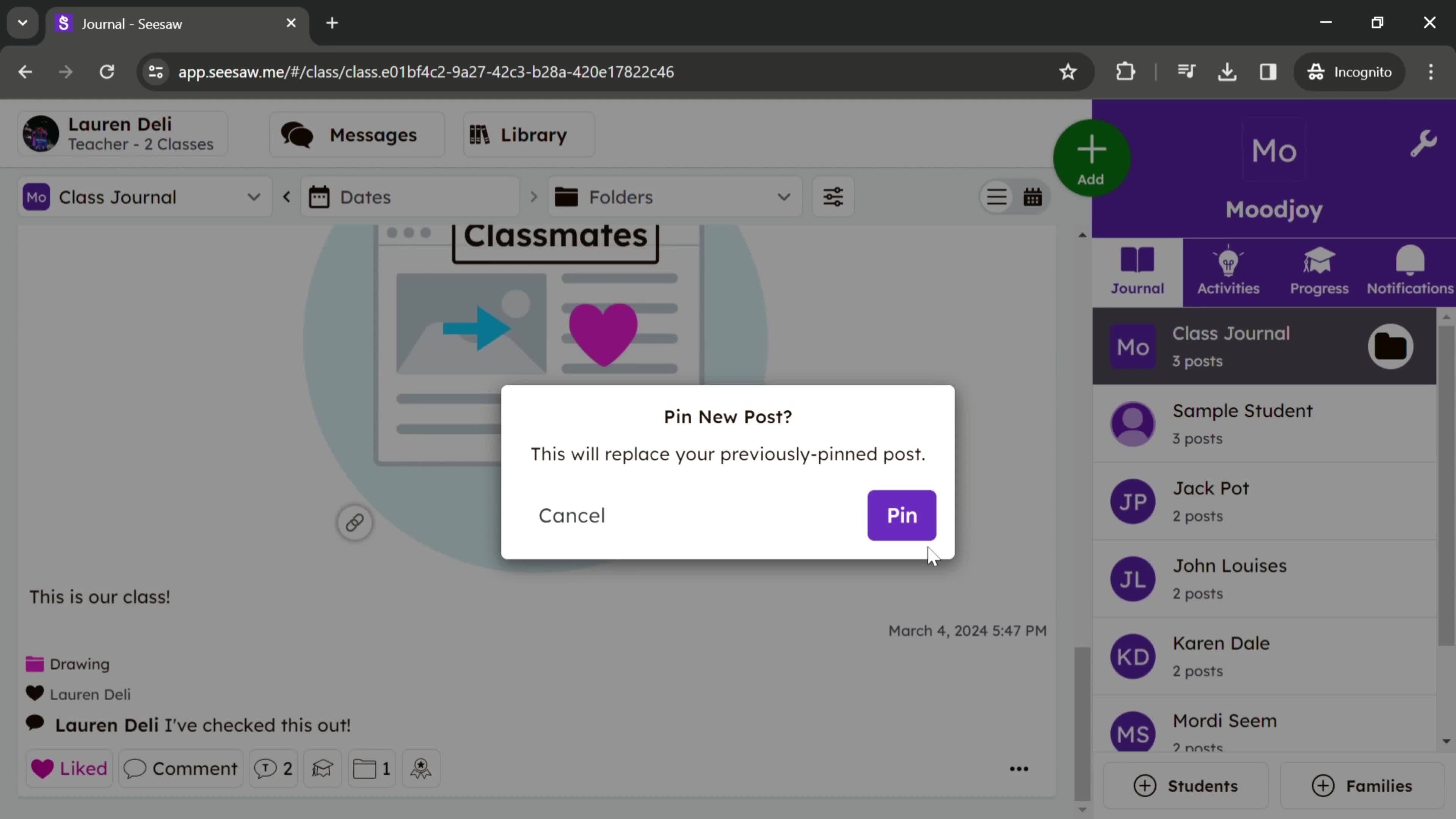Toggle browser side panel icon

point(1268,72)
